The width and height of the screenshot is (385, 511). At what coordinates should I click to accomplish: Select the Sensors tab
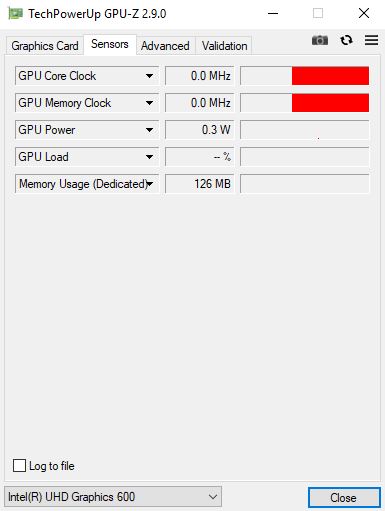[110, 44]
